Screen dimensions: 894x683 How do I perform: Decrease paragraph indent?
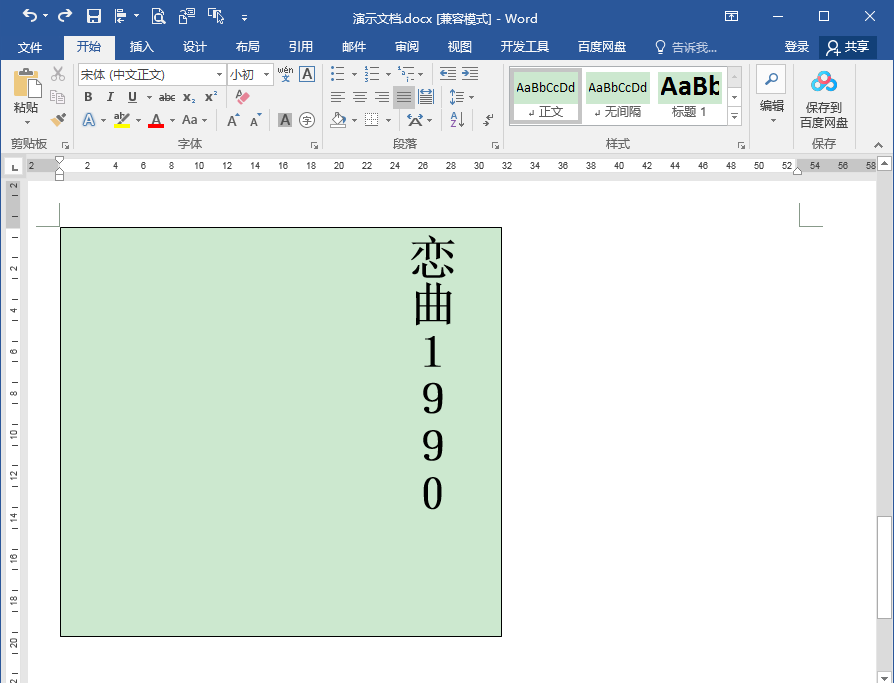(448, 74)
